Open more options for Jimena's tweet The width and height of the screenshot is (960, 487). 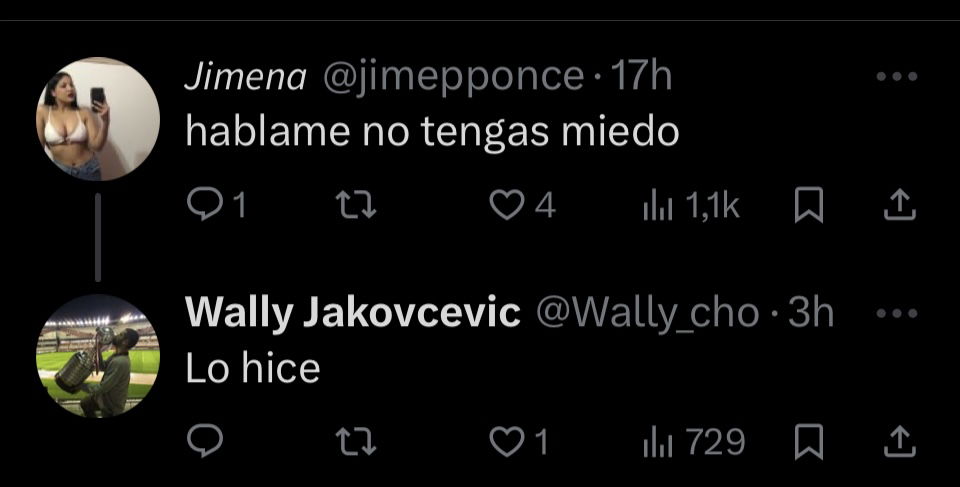coord(896,77)
